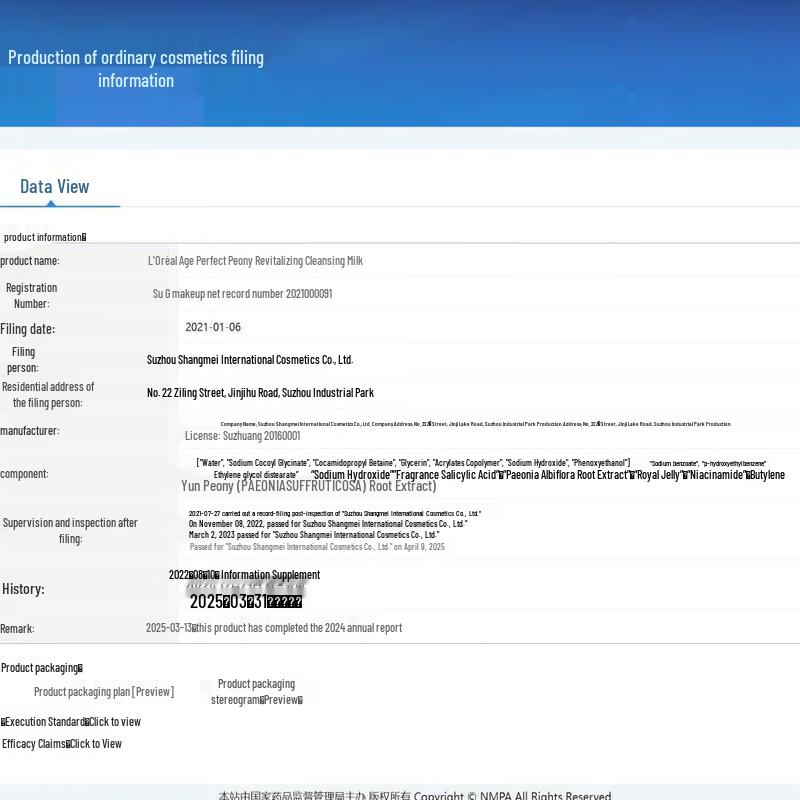Click the No. 22 Ziling Street address
This screenshot has height=800, width=800.
(260, 393)
